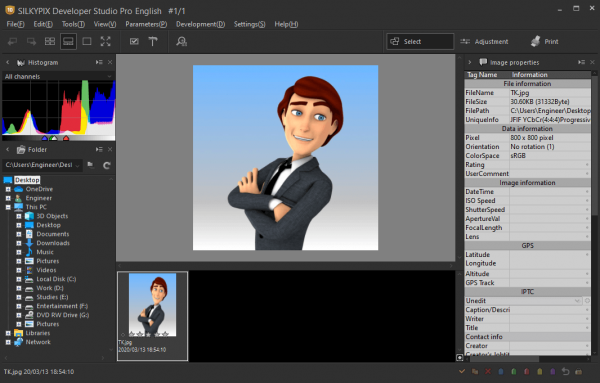Open Image properties panel options icon

[x=582, y=62]
